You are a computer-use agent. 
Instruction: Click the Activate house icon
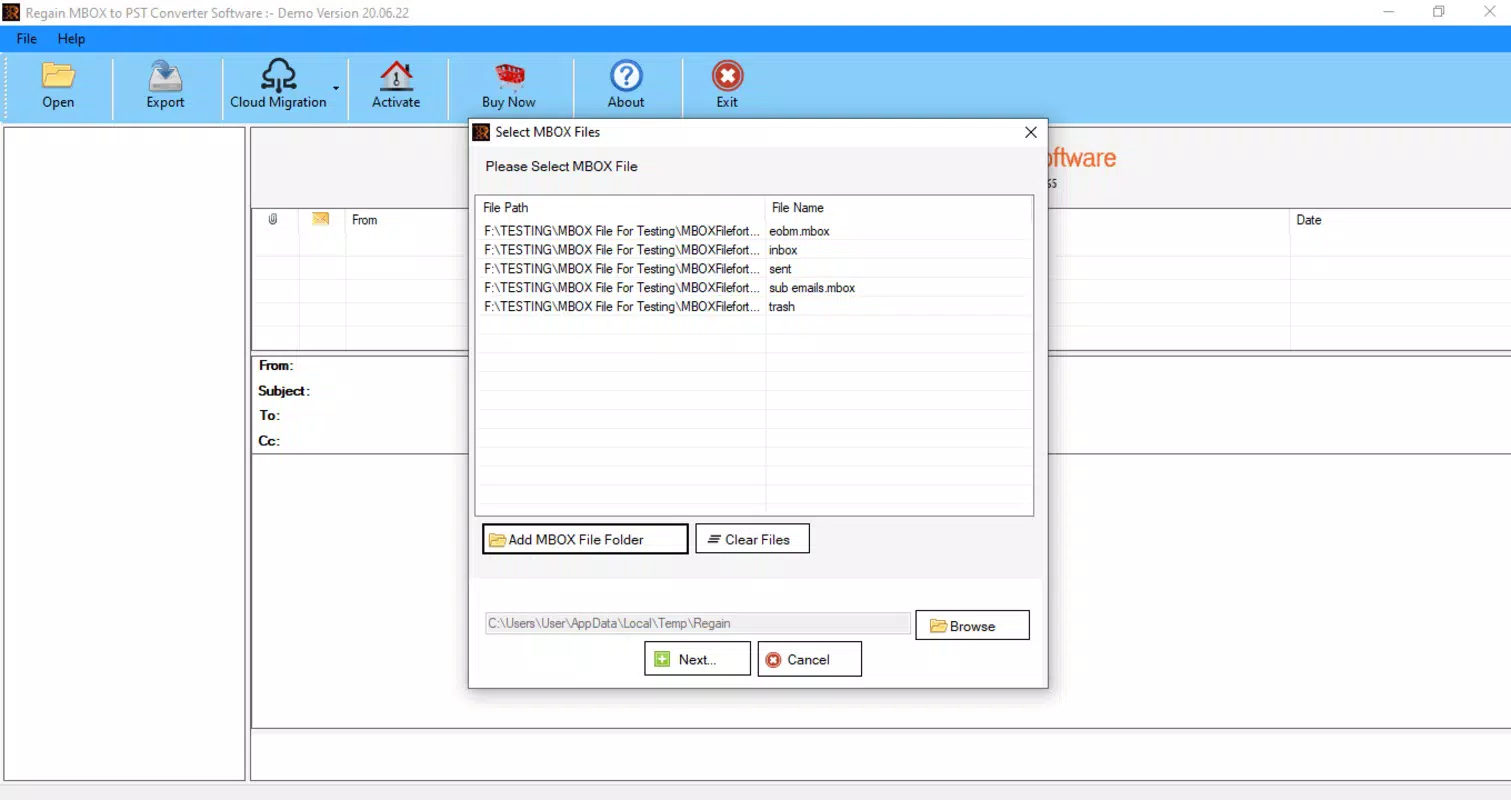tap(396, 76)
